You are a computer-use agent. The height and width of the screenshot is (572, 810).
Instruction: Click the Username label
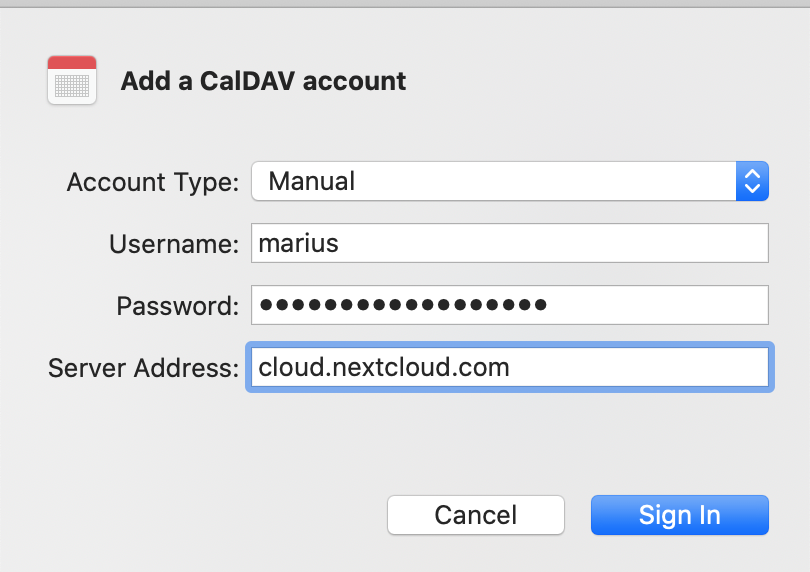(x=174, y=244)
